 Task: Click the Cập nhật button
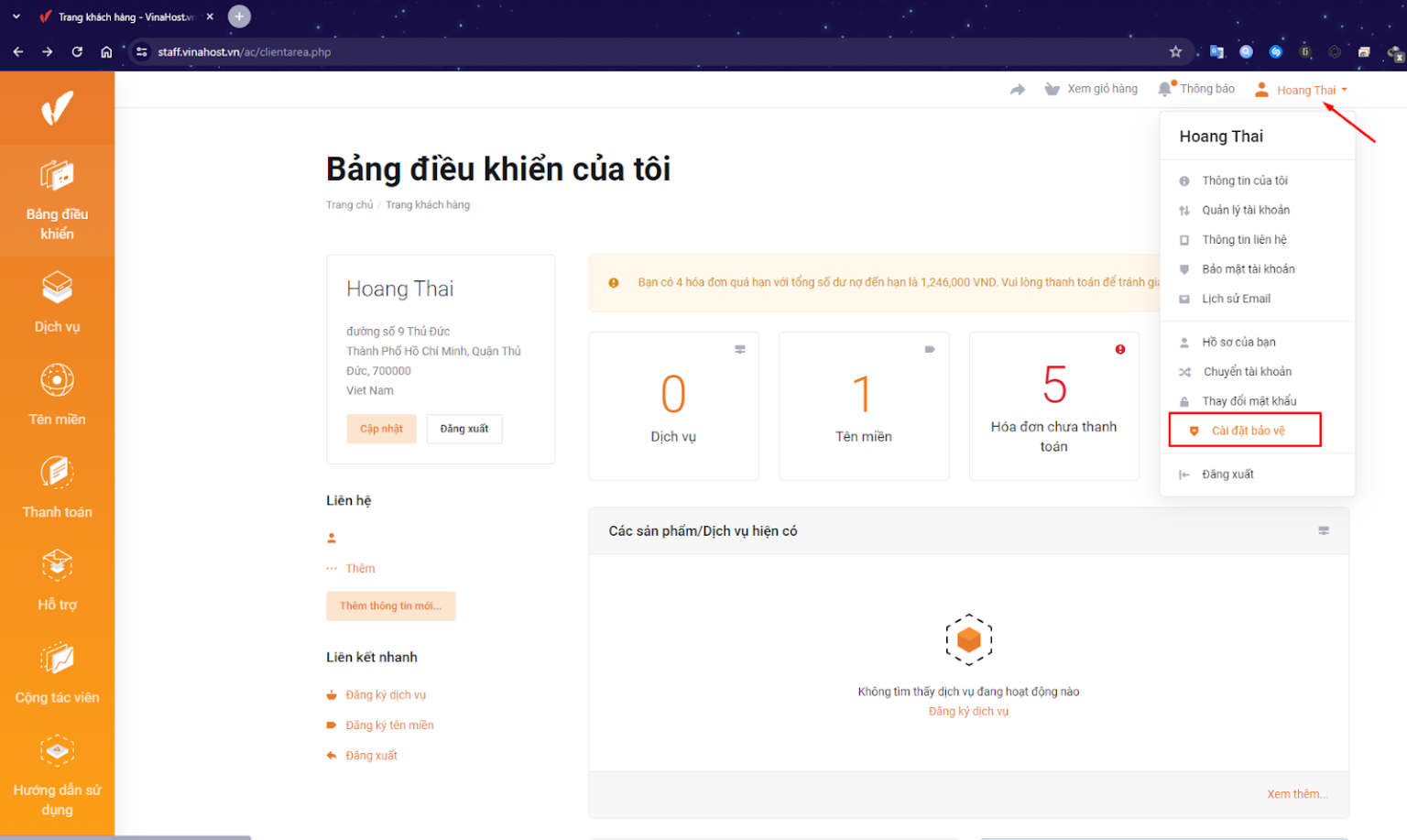point(381,429)
